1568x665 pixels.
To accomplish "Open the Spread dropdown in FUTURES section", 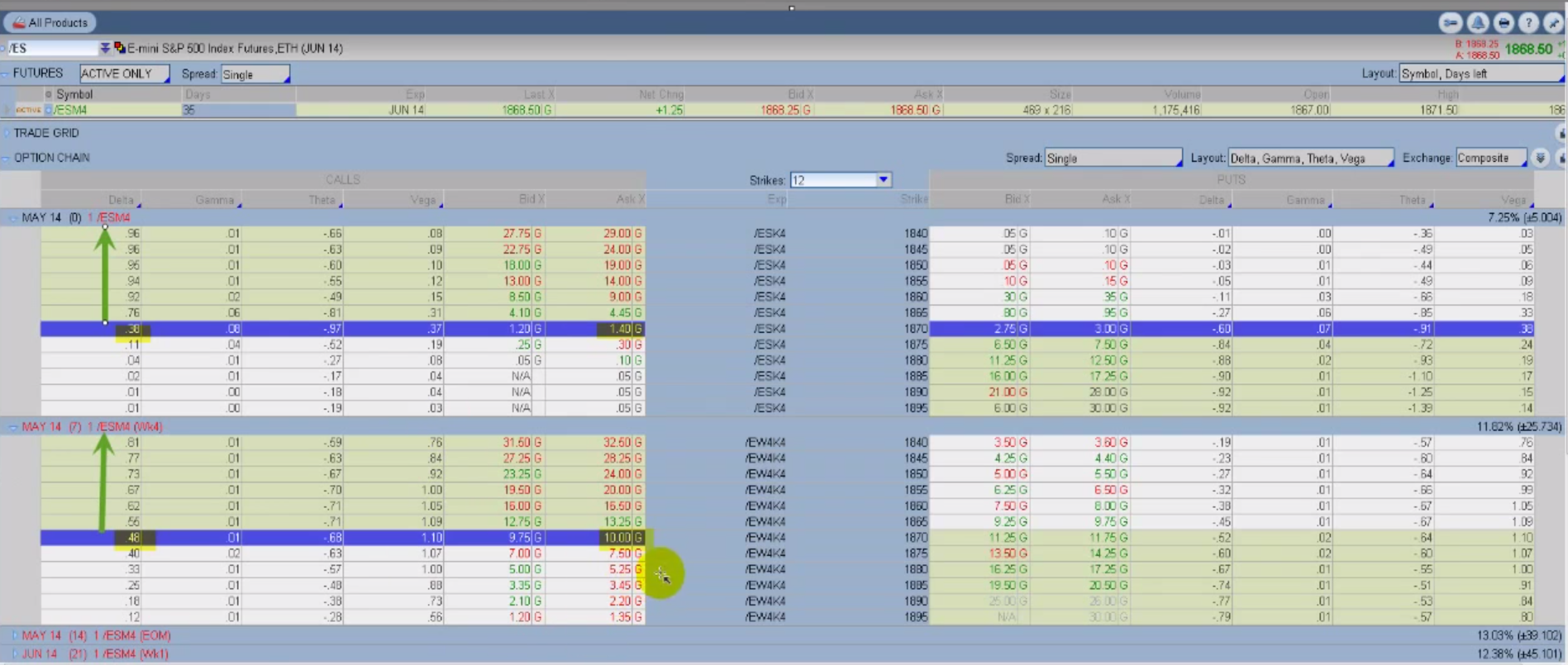I will (255, 74).
